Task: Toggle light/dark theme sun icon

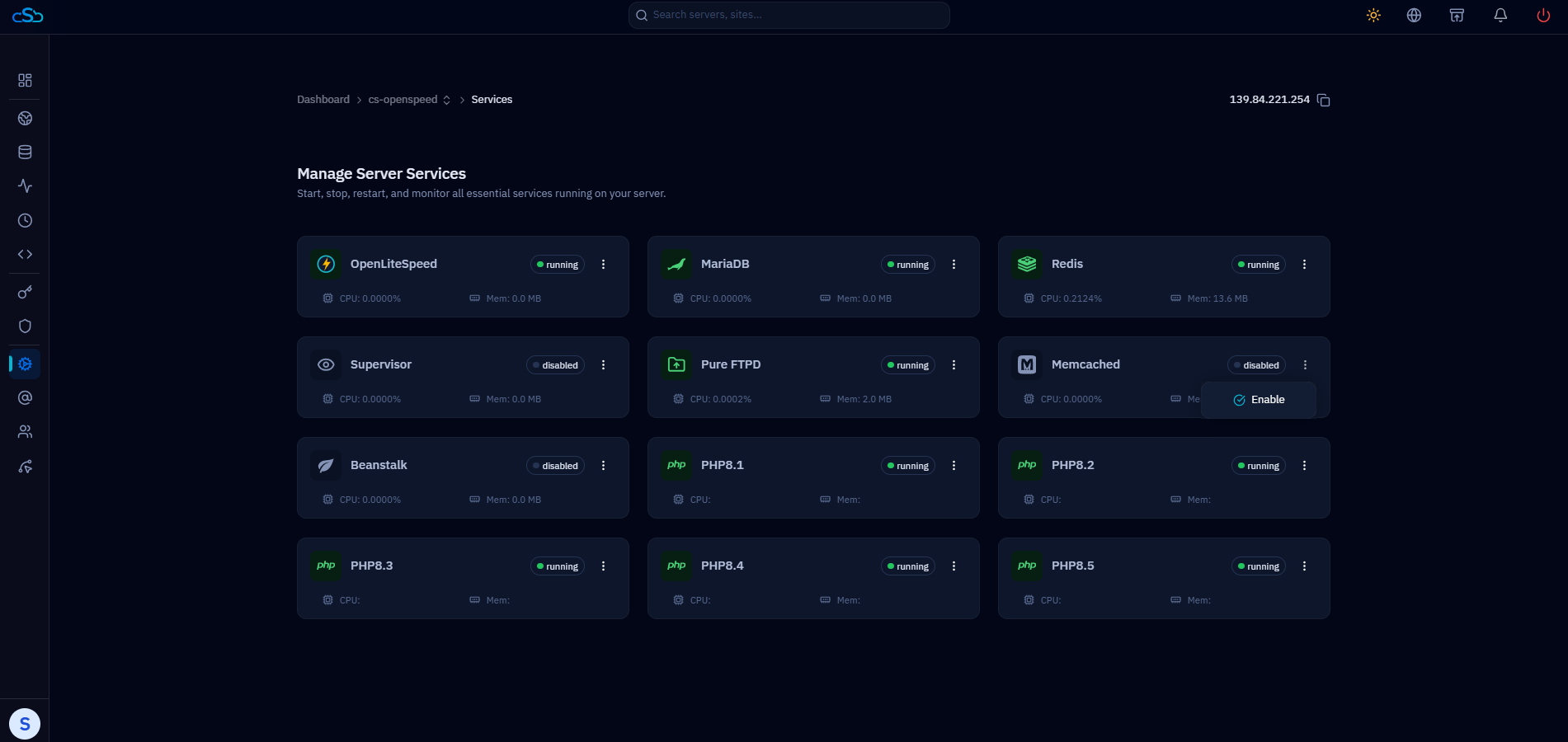Action: pos(1373,15)
